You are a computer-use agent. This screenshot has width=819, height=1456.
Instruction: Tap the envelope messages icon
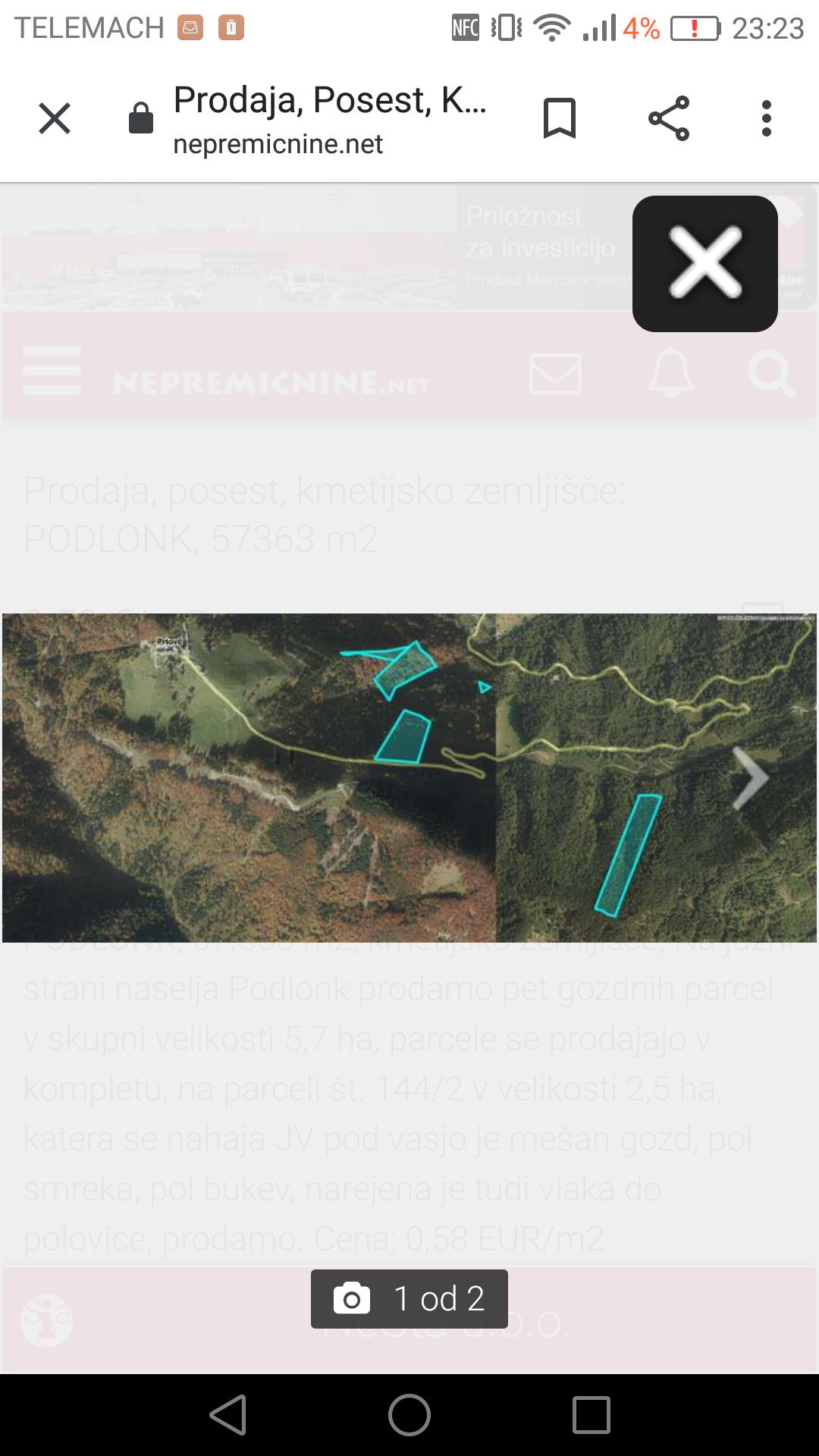pos(556,373)
